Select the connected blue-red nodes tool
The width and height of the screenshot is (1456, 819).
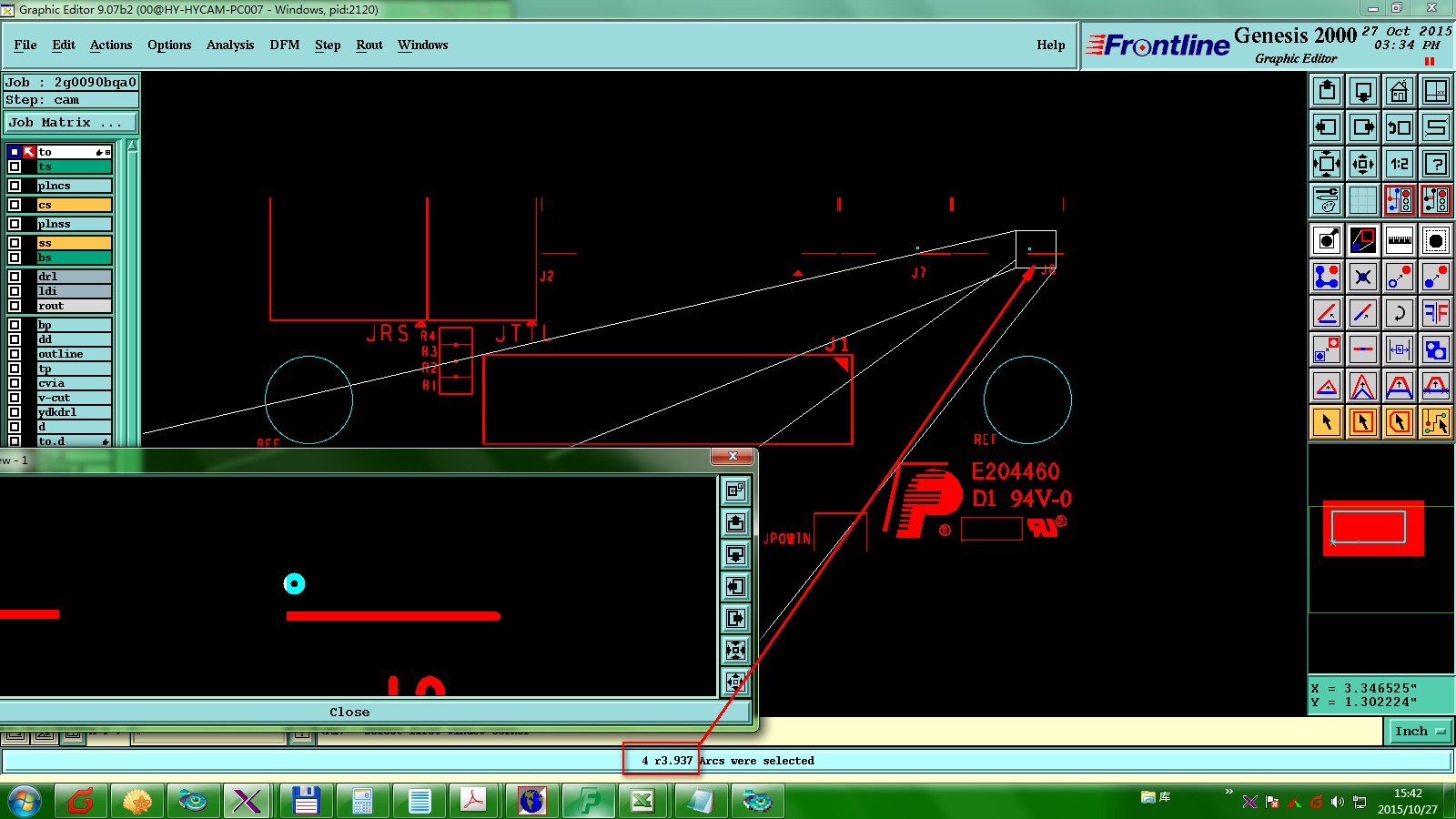pos(1327,277)
